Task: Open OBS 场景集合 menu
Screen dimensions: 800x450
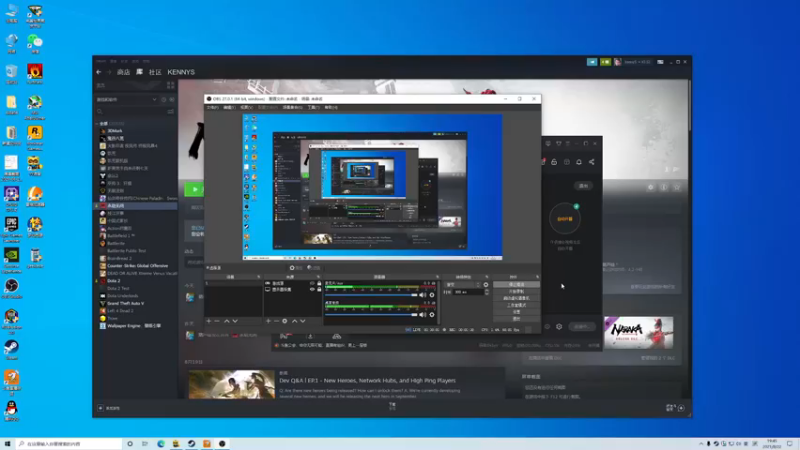Action: pos(292,108)
